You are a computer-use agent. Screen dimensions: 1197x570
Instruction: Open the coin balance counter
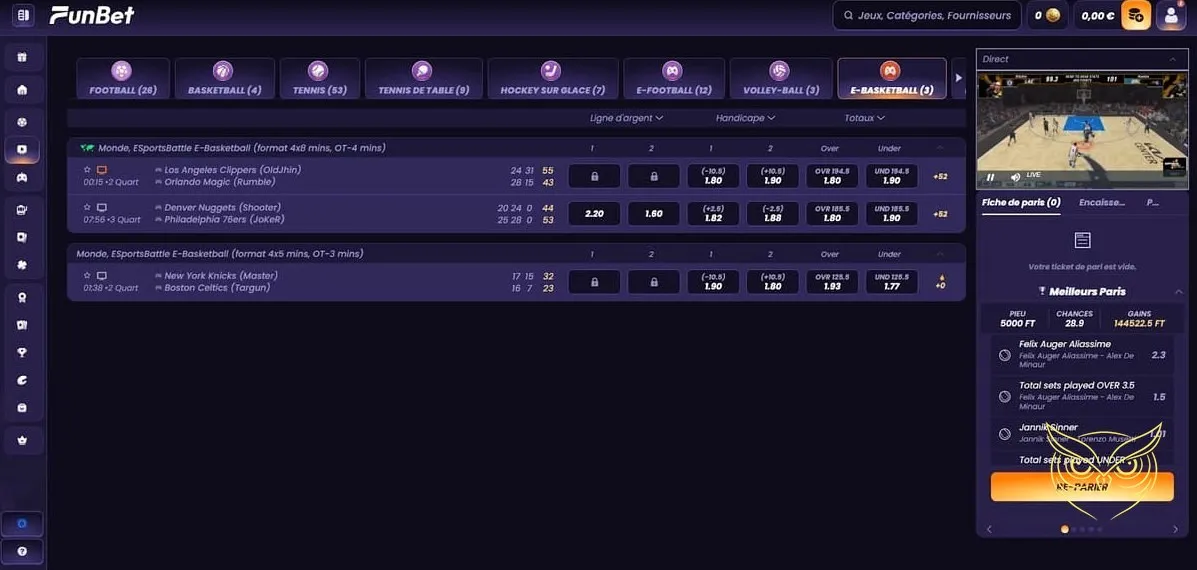(x=1047, y=15)
